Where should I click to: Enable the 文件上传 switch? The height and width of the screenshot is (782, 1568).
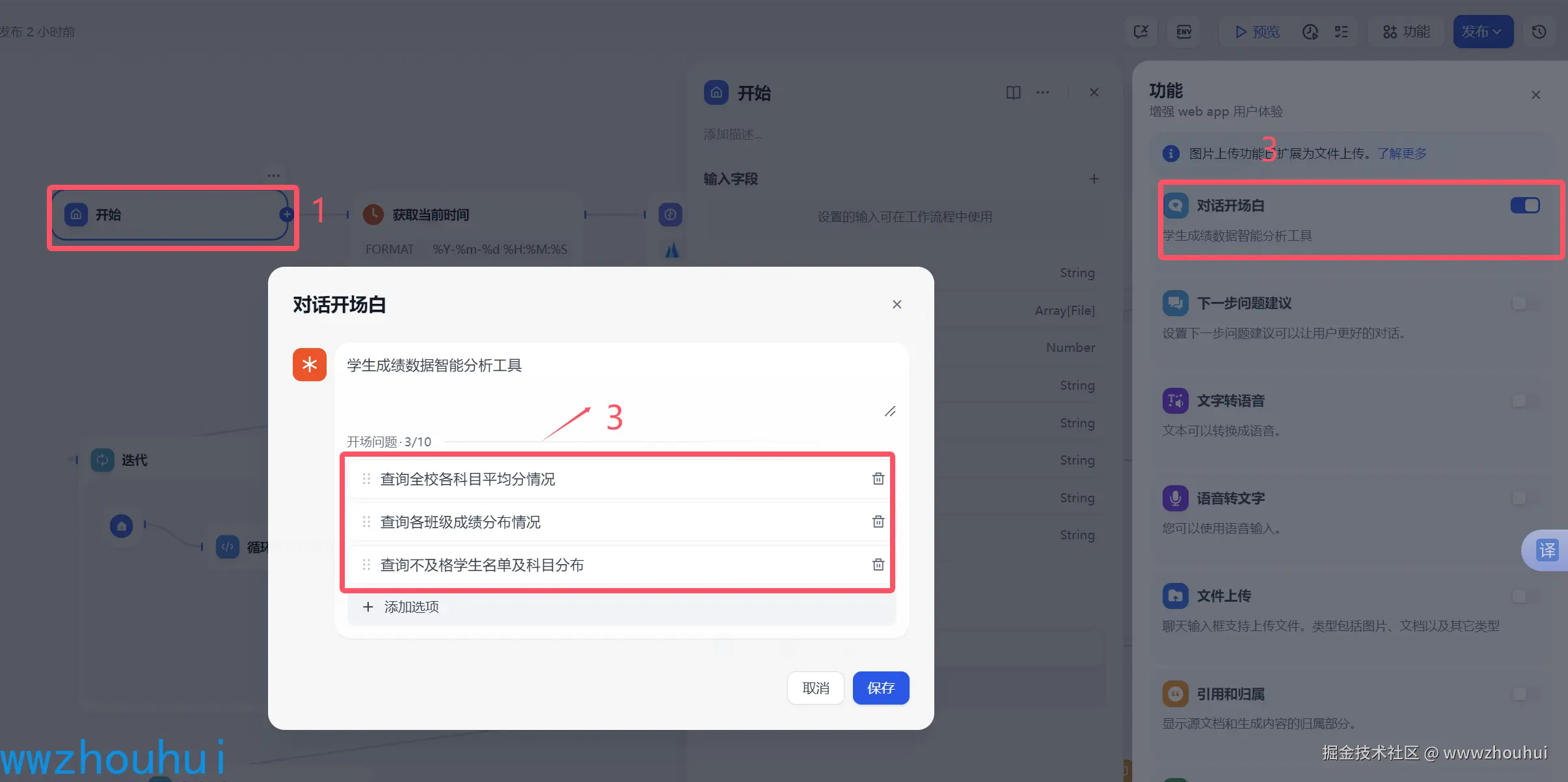click(1525, 596)
